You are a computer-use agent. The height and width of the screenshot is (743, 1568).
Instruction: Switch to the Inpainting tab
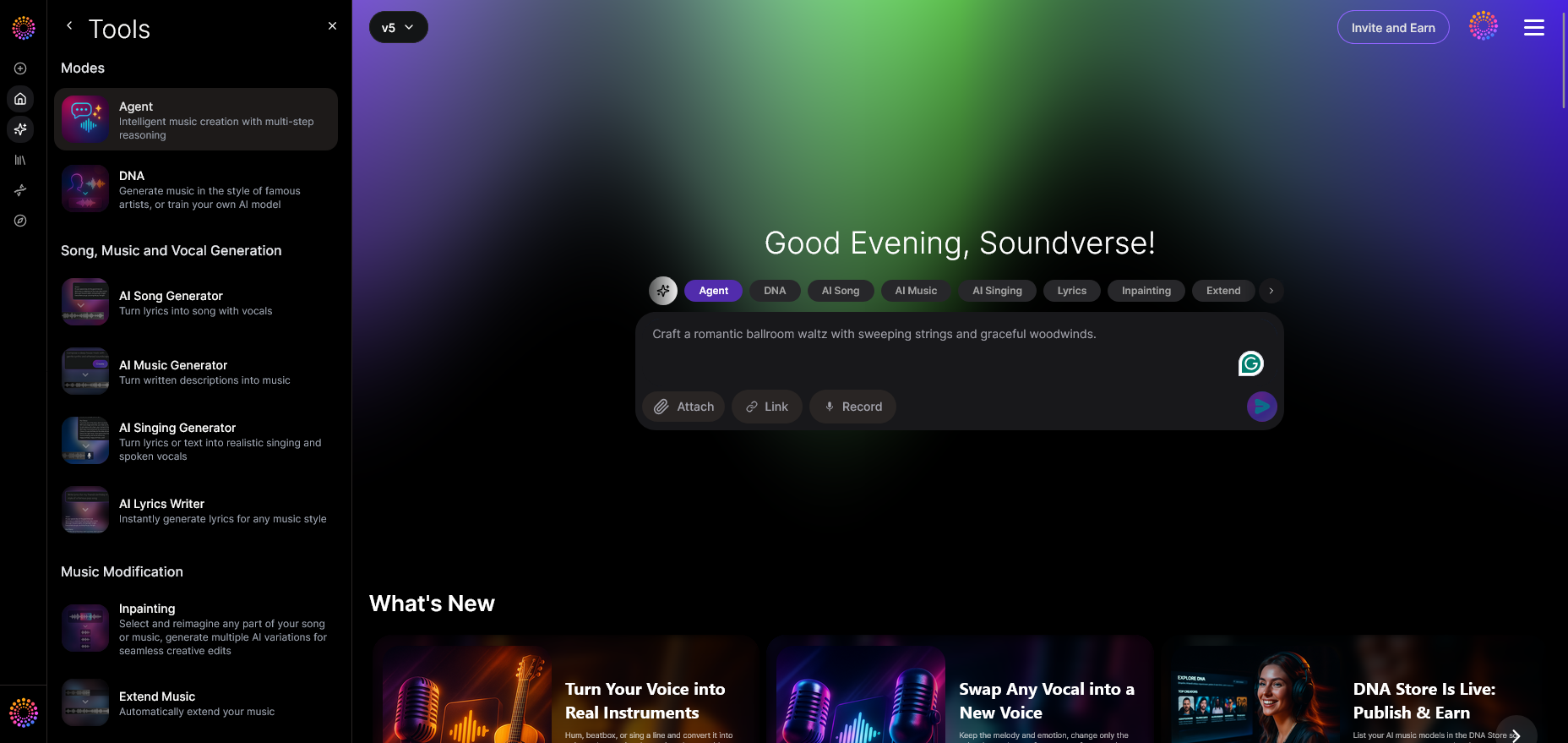coord(1146,291)
